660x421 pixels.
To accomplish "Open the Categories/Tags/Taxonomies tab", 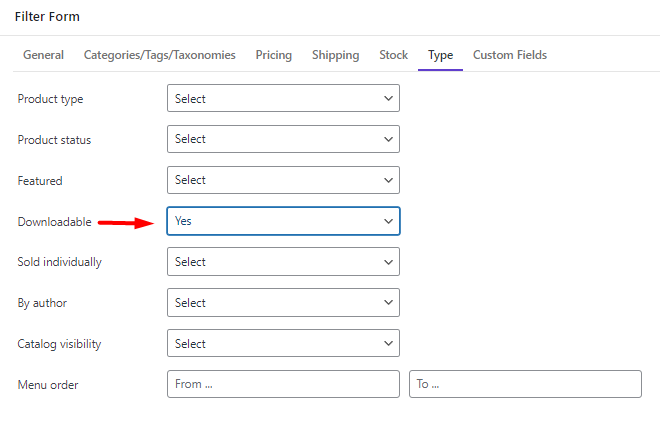I will pyautogui.click(x=160, y=55).
